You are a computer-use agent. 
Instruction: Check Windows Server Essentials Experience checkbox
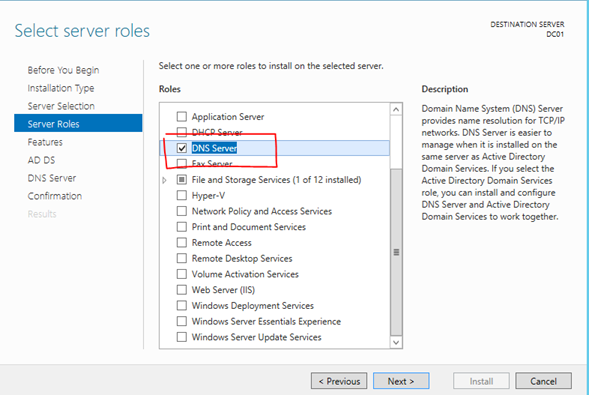(x=182, y=322)
